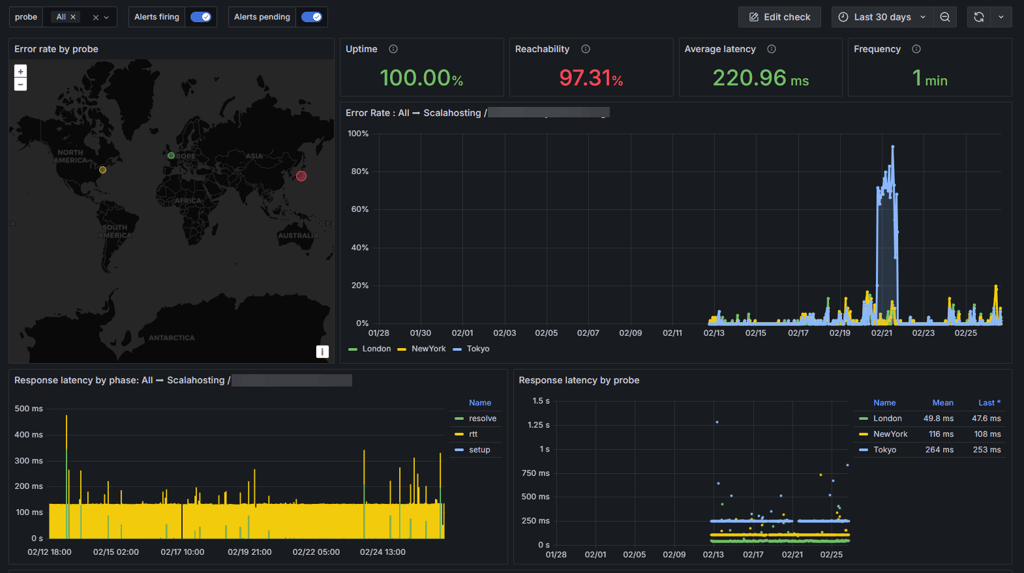Image resolution: width=1024 pixels, height=573 pixels.
Task: Open Response latency by probe panel title
Action: pyautogui.click(x=579, y=380)
